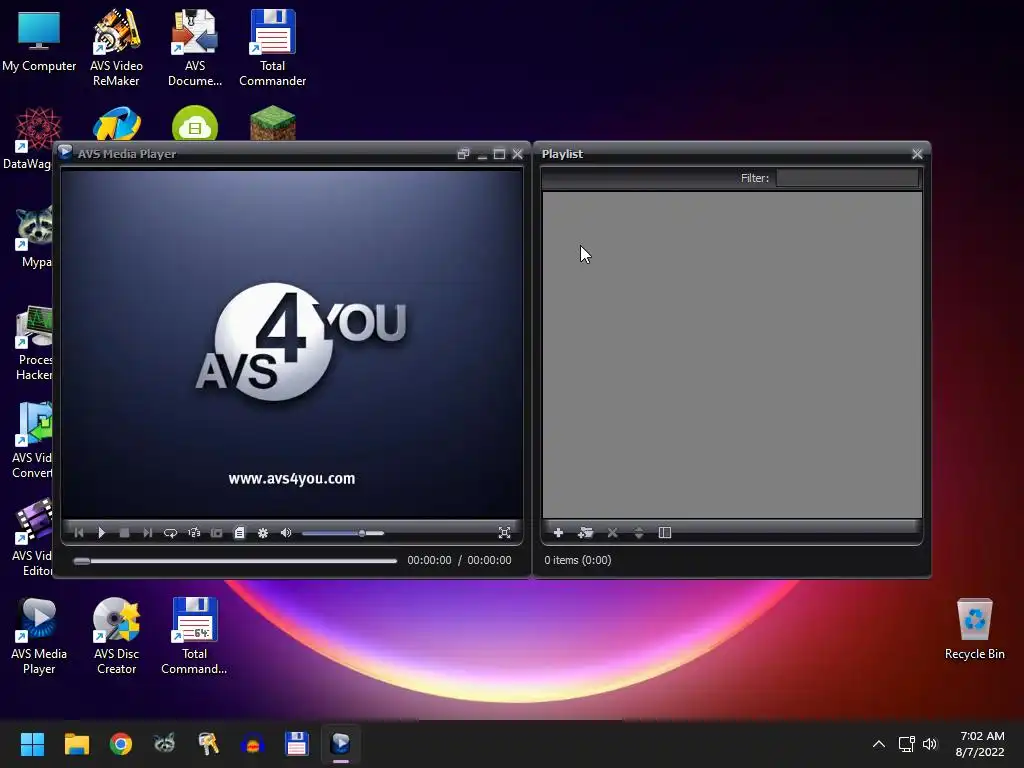Select the Recycle Bin desktop icon

974,630
